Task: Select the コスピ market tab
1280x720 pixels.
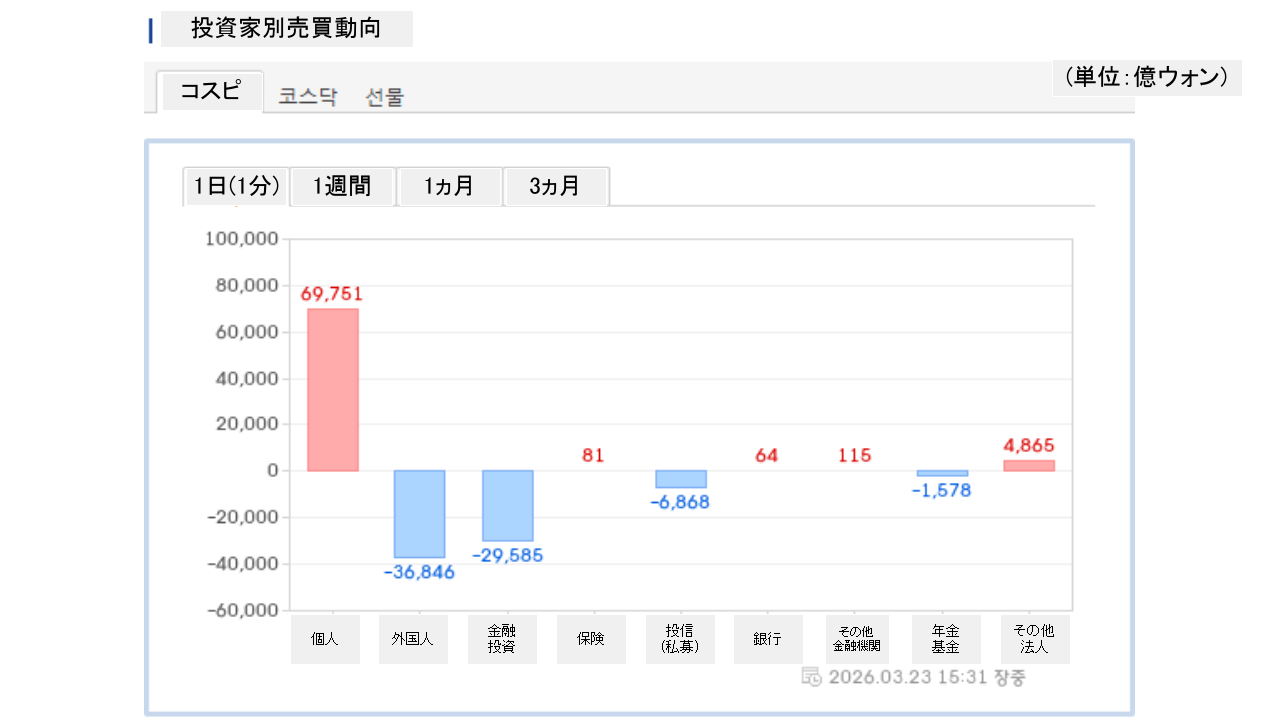Action: coord(210,91)
